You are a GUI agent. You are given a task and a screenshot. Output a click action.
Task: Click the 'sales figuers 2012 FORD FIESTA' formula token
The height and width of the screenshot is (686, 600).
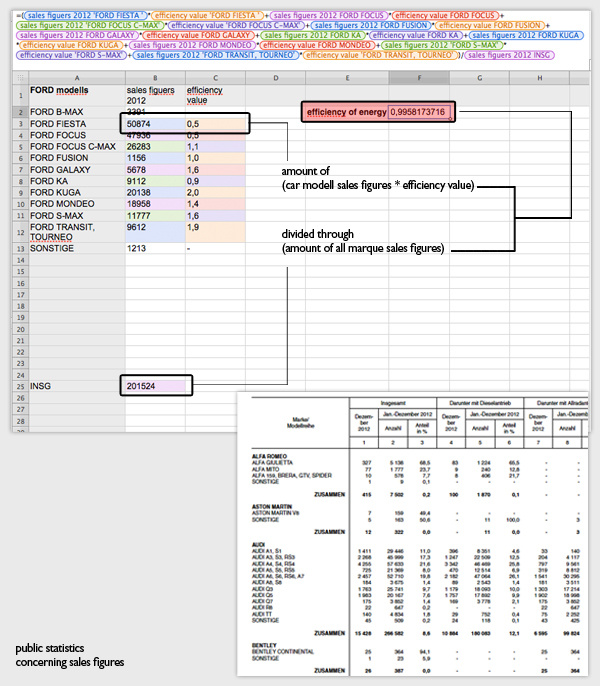[85, 15]
